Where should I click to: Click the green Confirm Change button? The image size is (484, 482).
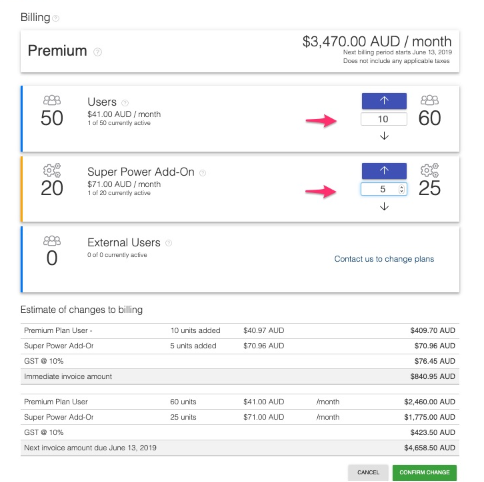pyautogui.click(x=425, y=472)
